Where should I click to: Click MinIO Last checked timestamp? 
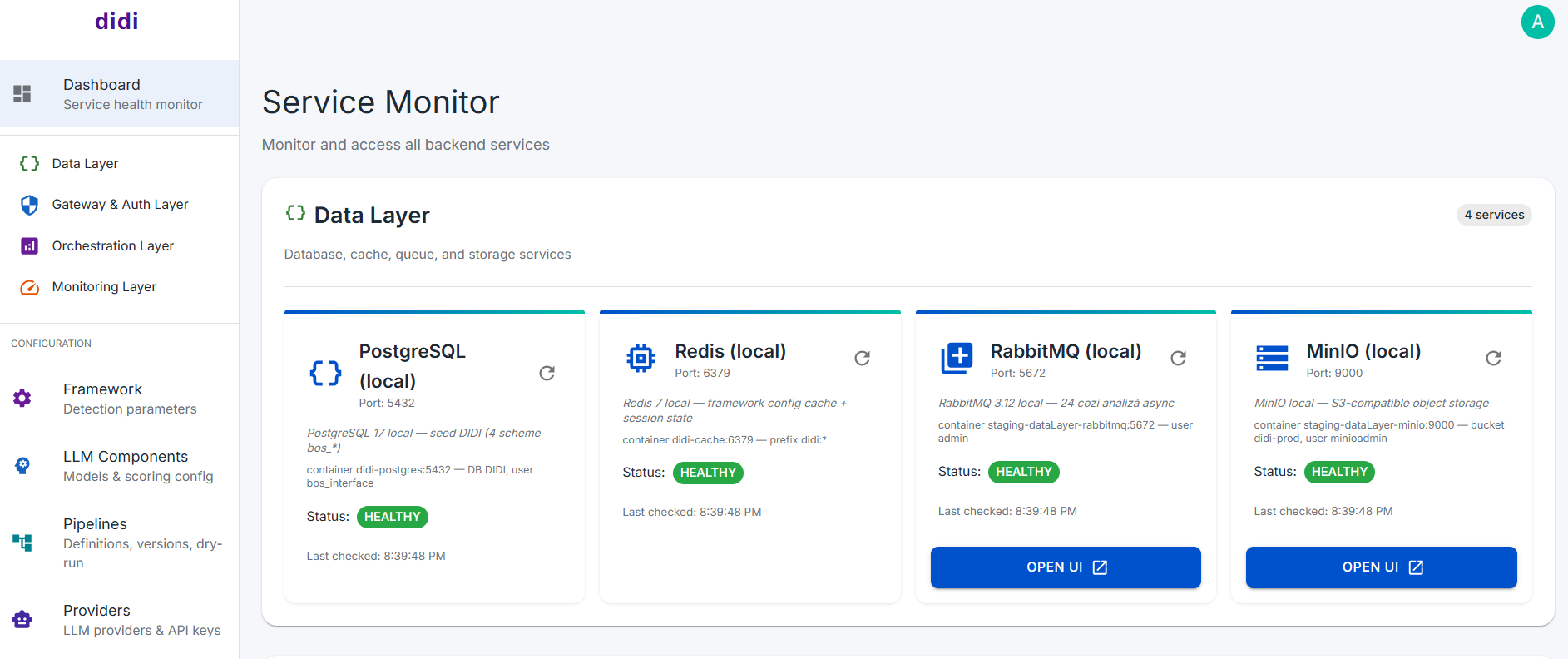(1323, 511)
